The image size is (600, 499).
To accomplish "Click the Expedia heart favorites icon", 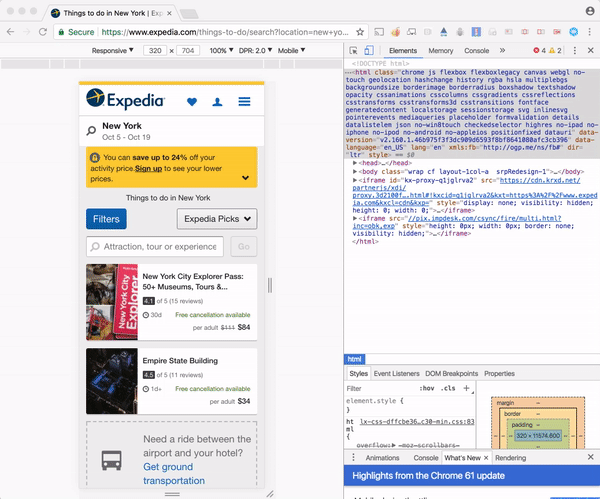I will (x=192, y=102).
